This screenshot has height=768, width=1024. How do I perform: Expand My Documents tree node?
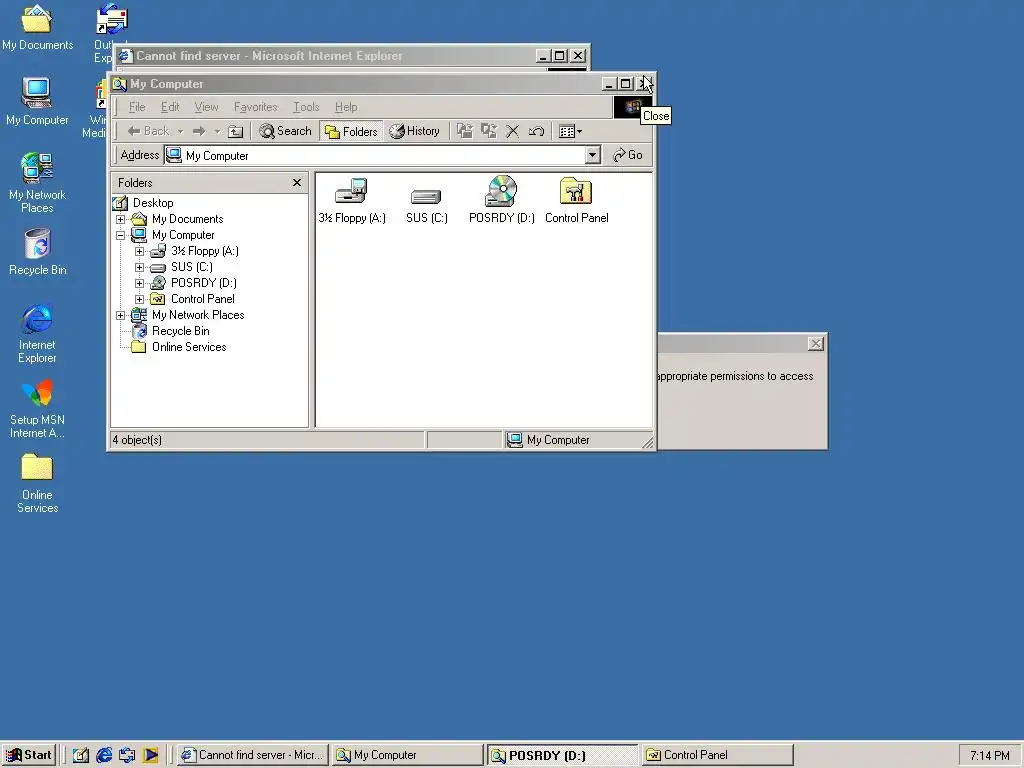[x=121, y=219]
